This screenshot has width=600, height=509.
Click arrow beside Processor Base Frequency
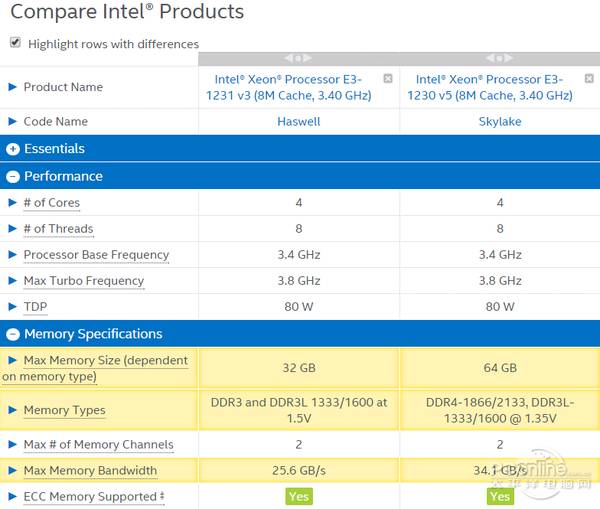click(x=13, y=254)
